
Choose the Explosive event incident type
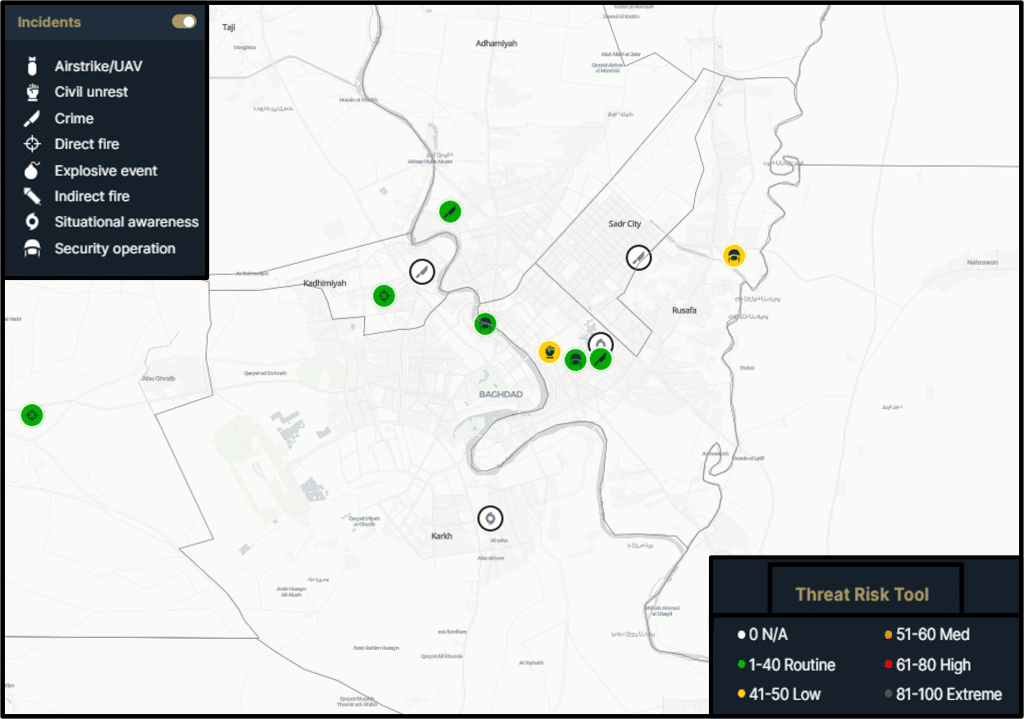point(105,171)
